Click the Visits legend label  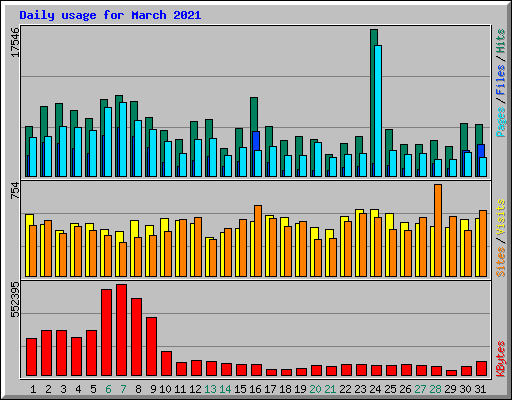point(500,217)
